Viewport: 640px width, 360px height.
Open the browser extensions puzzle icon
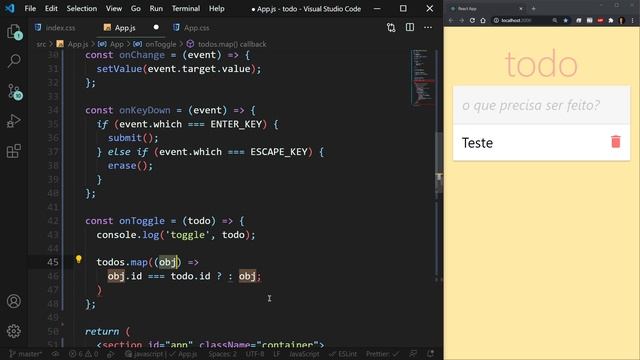[x=611, y=20]
